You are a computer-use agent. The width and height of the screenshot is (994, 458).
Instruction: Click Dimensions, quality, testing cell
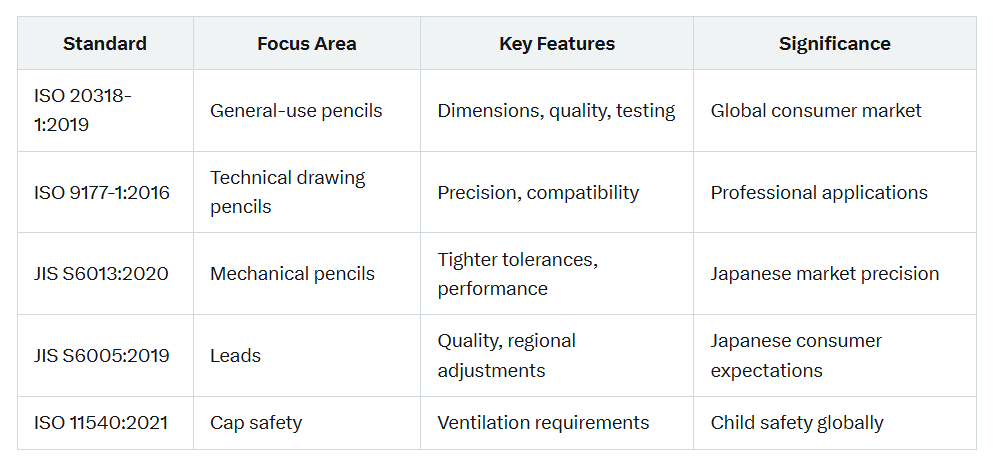tap(557, 110)
